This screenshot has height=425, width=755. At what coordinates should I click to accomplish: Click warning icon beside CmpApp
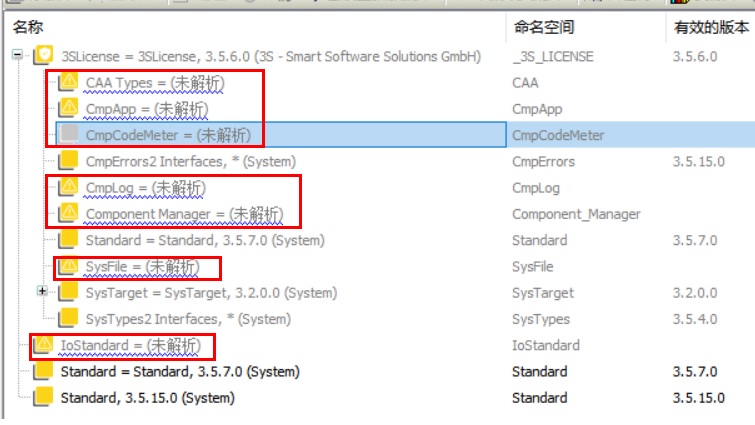(x=69, y=108)
